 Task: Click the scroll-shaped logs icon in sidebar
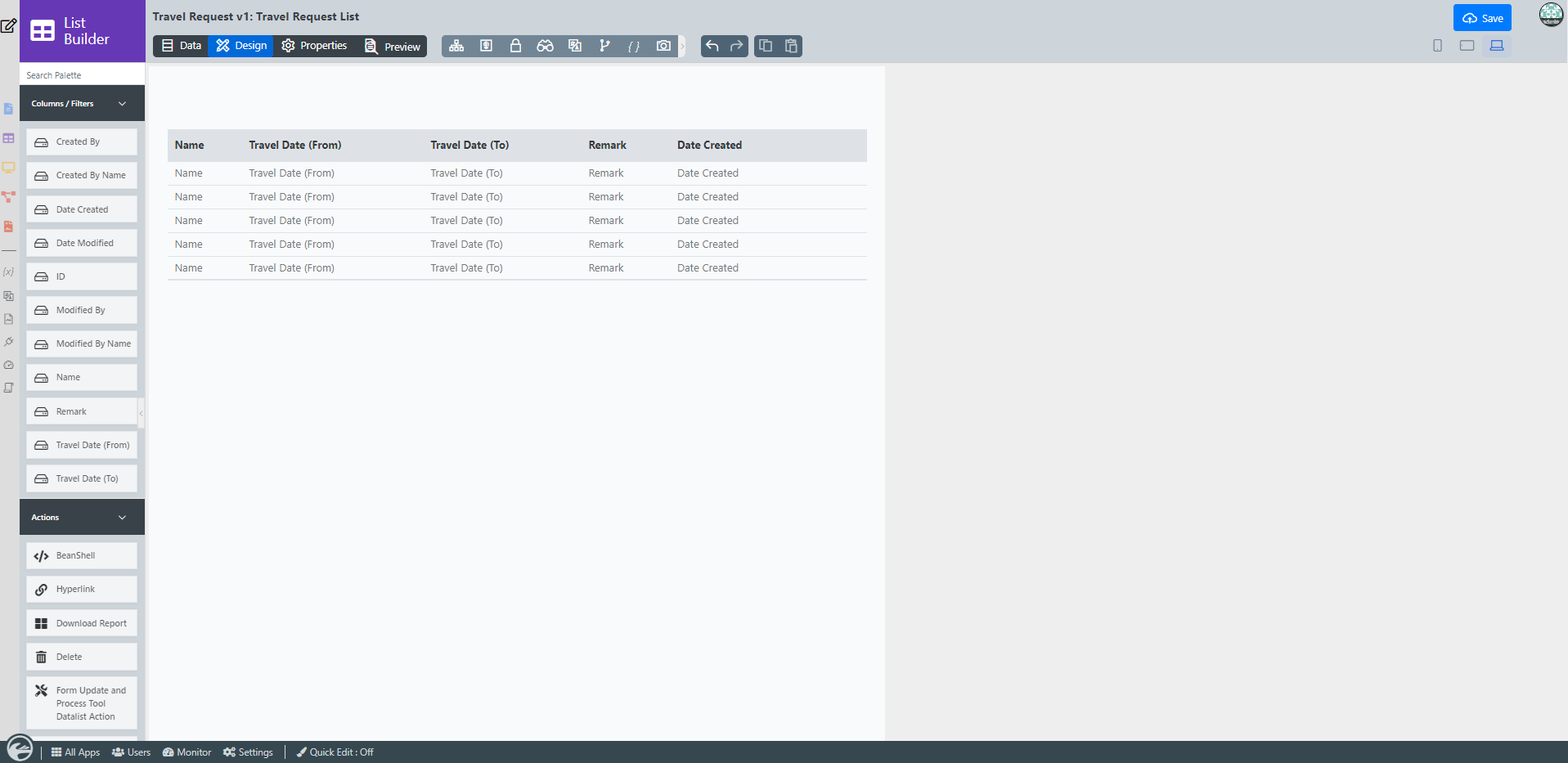coord(8,388)
